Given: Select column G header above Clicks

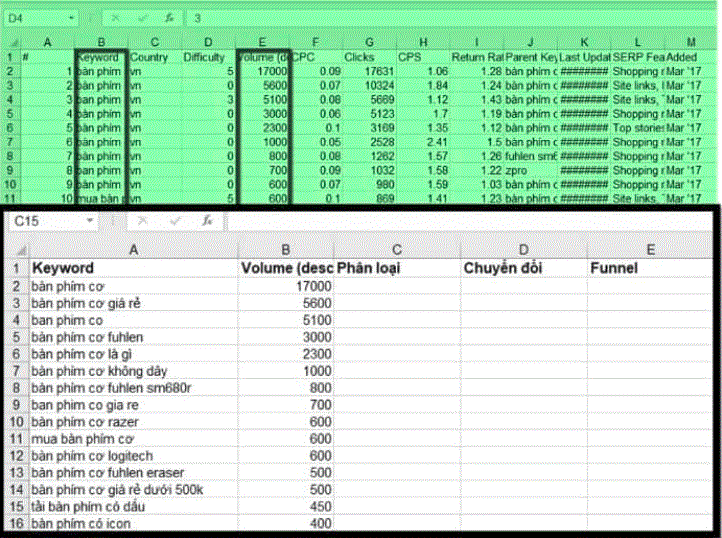Looking at the screenshot, I should 369,42.
